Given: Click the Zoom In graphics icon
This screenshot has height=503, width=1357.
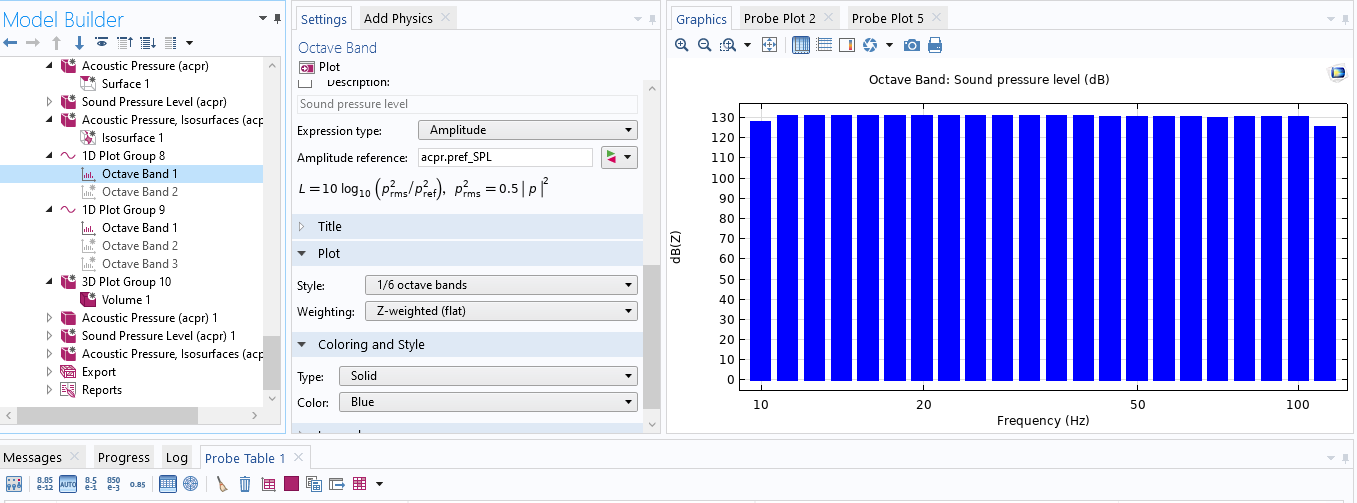Looking at the screenshot, I should [x=682, y=45].
